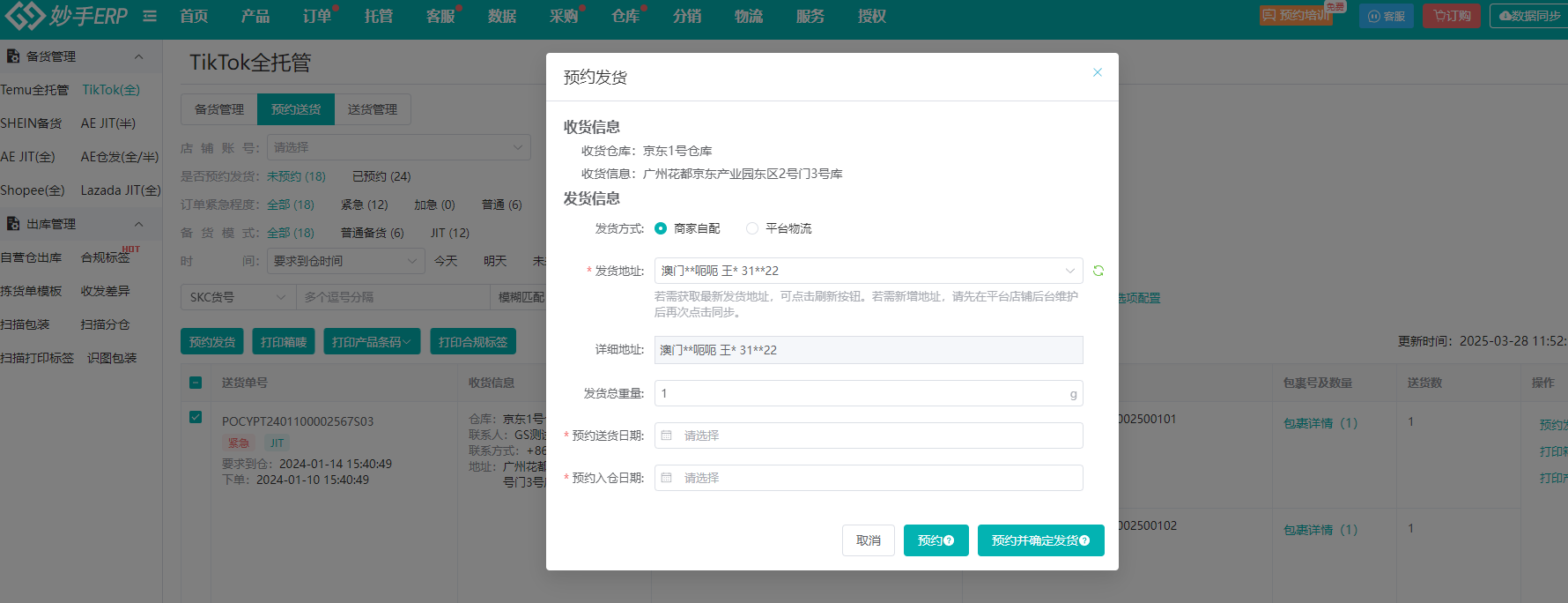Click the 打印合规标签 button

click(x=473, y=342)
